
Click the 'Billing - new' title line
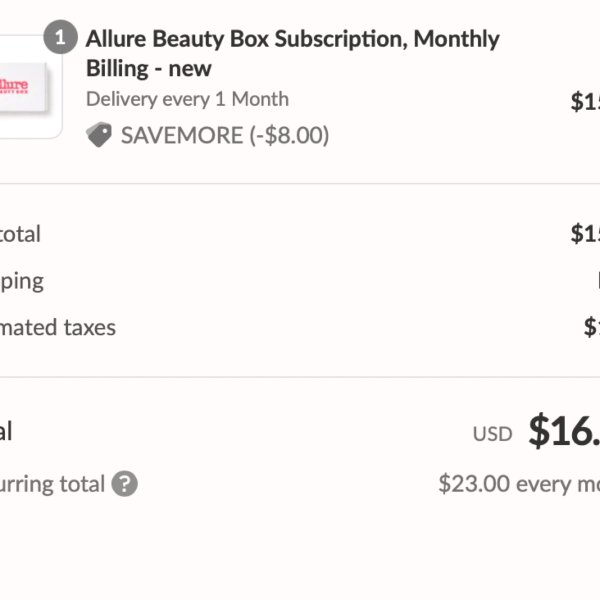coord(149,68)
